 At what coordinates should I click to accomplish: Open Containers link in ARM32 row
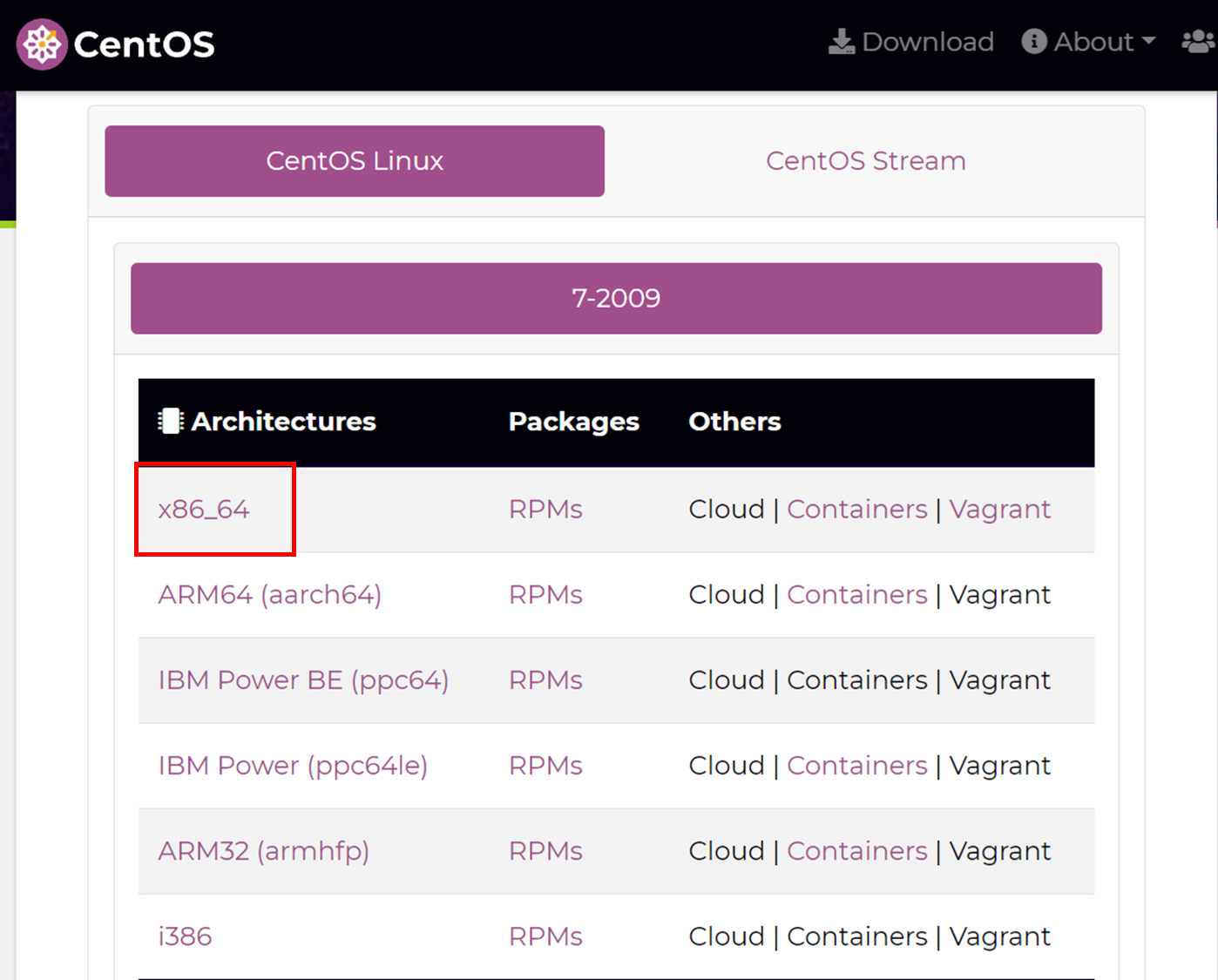click(857, 851)
